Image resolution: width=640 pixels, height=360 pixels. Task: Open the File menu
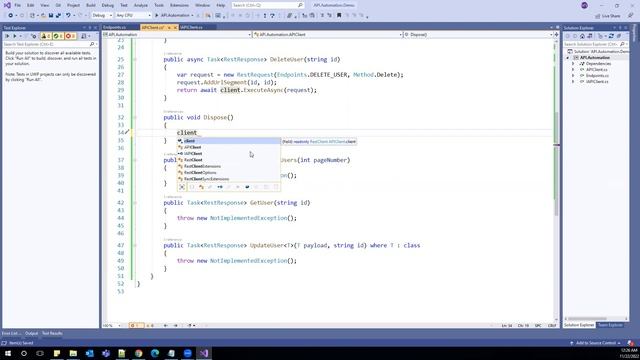click(18, 5)
